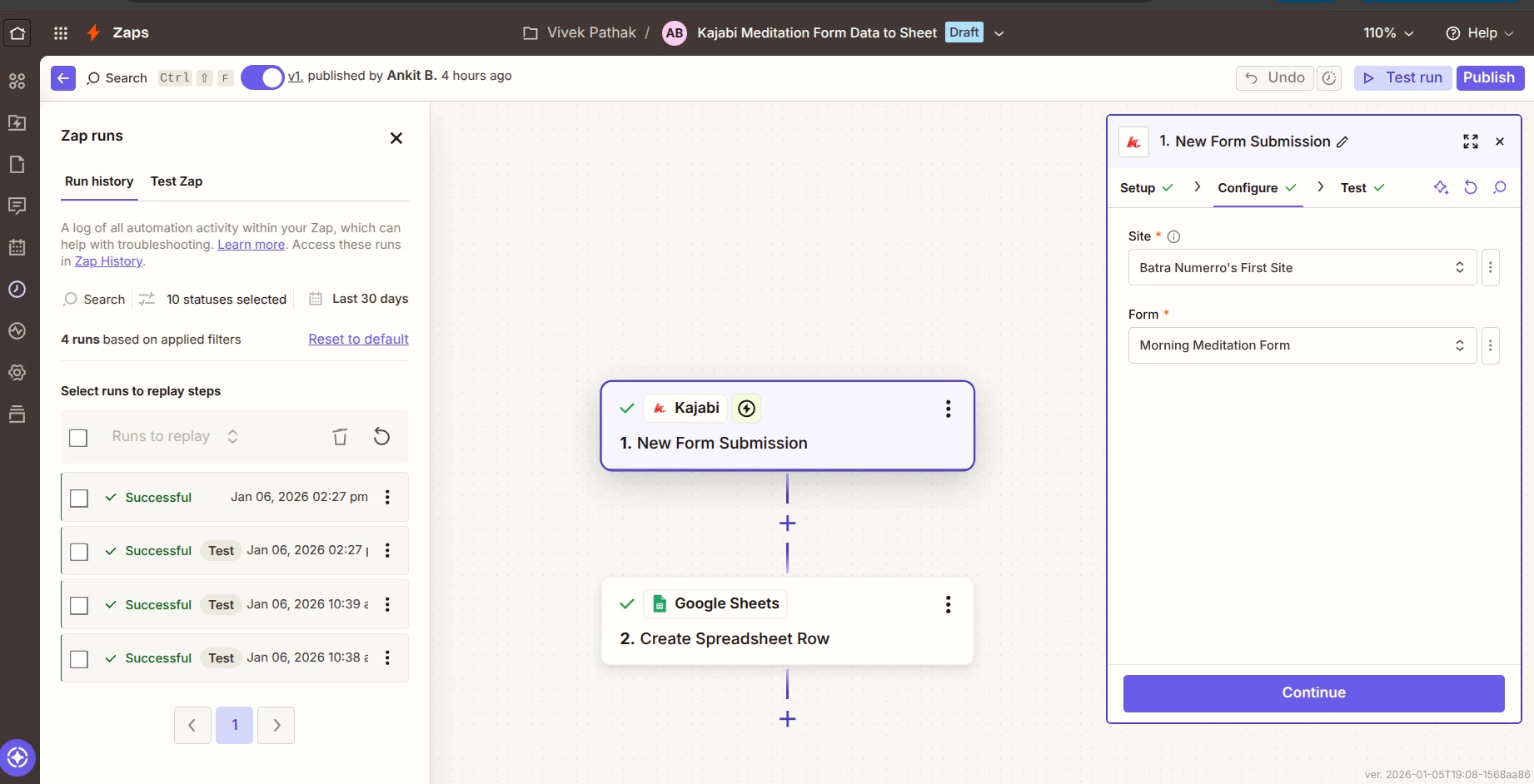1534x784 pixels.
Task: Open the Site field three-dot options
Action: [x=1491, y=267]
